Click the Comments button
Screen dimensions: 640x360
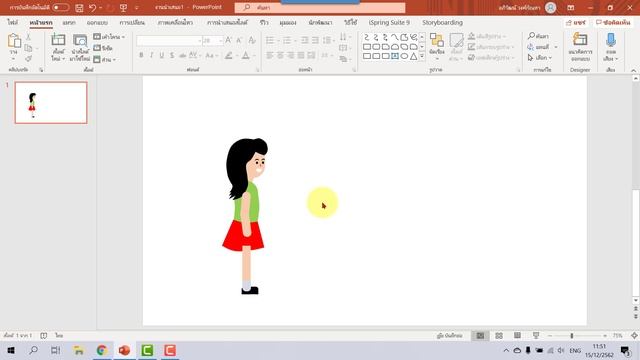613,23
